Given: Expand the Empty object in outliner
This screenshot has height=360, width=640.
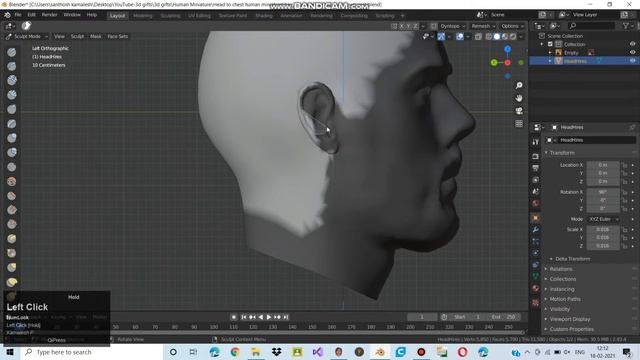Looking at the screenshot, I should point(550,53).
